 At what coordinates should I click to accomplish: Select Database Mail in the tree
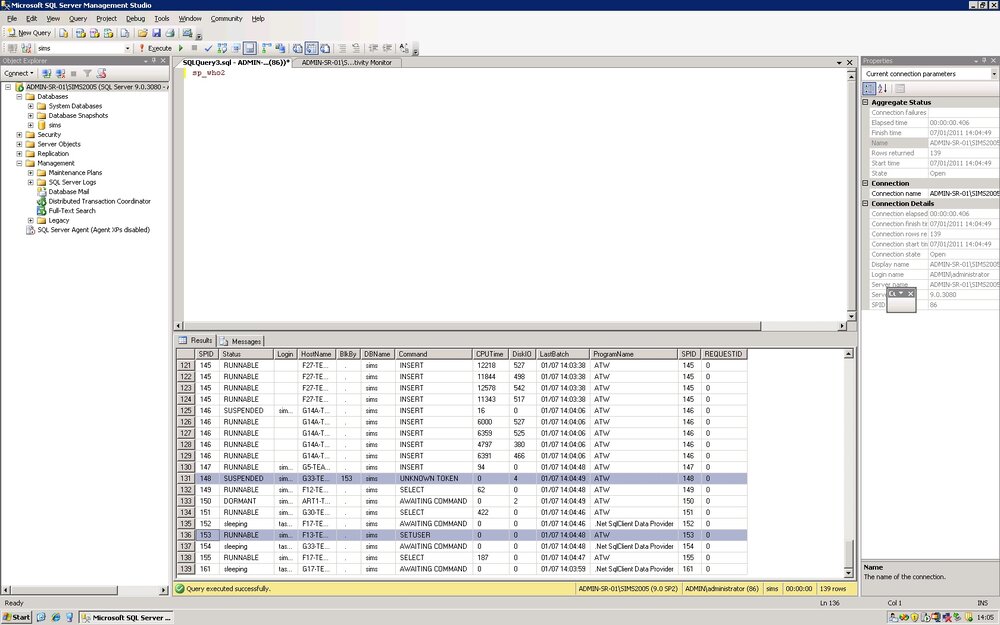click(68, 191)
